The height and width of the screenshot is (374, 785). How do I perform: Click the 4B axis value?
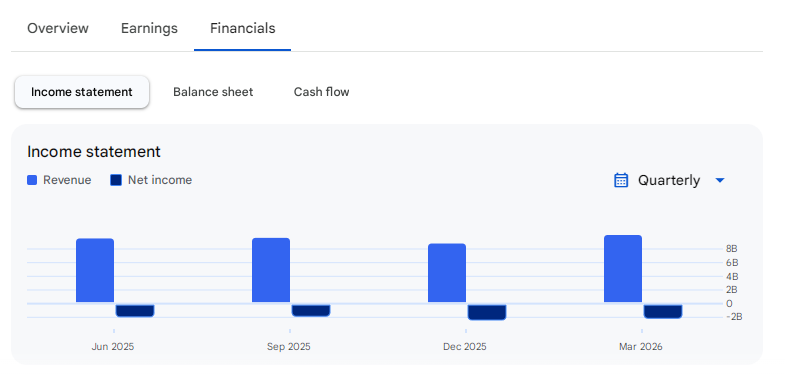pyautogui.click(x=731, y=276)
